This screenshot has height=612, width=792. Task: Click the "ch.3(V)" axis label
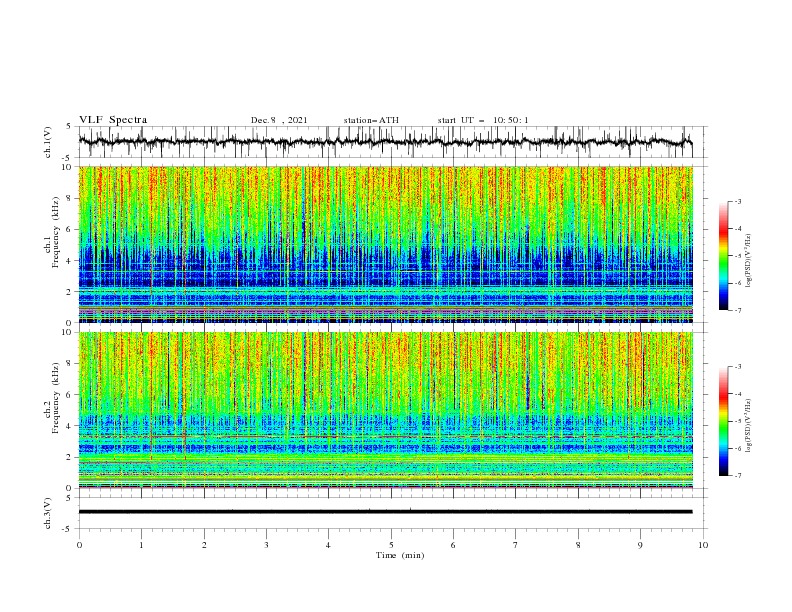[x=48, y=513]
